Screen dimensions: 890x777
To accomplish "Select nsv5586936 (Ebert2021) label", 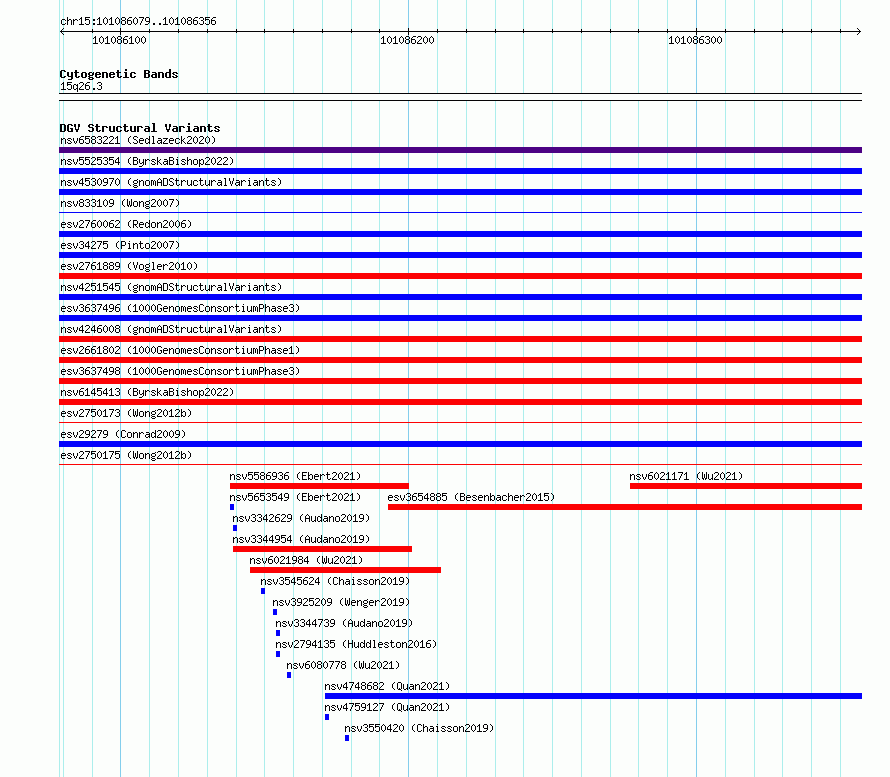I will (295, 476).
